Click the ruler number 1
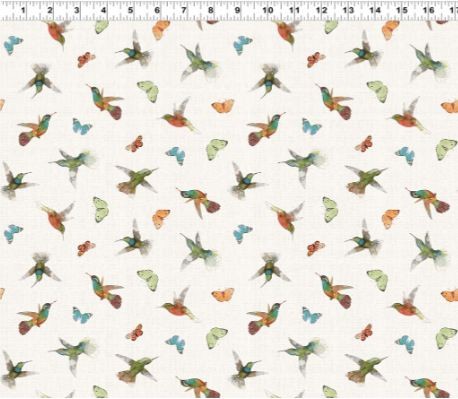Screen dimensions: 458x399 [x=23, y=10]
